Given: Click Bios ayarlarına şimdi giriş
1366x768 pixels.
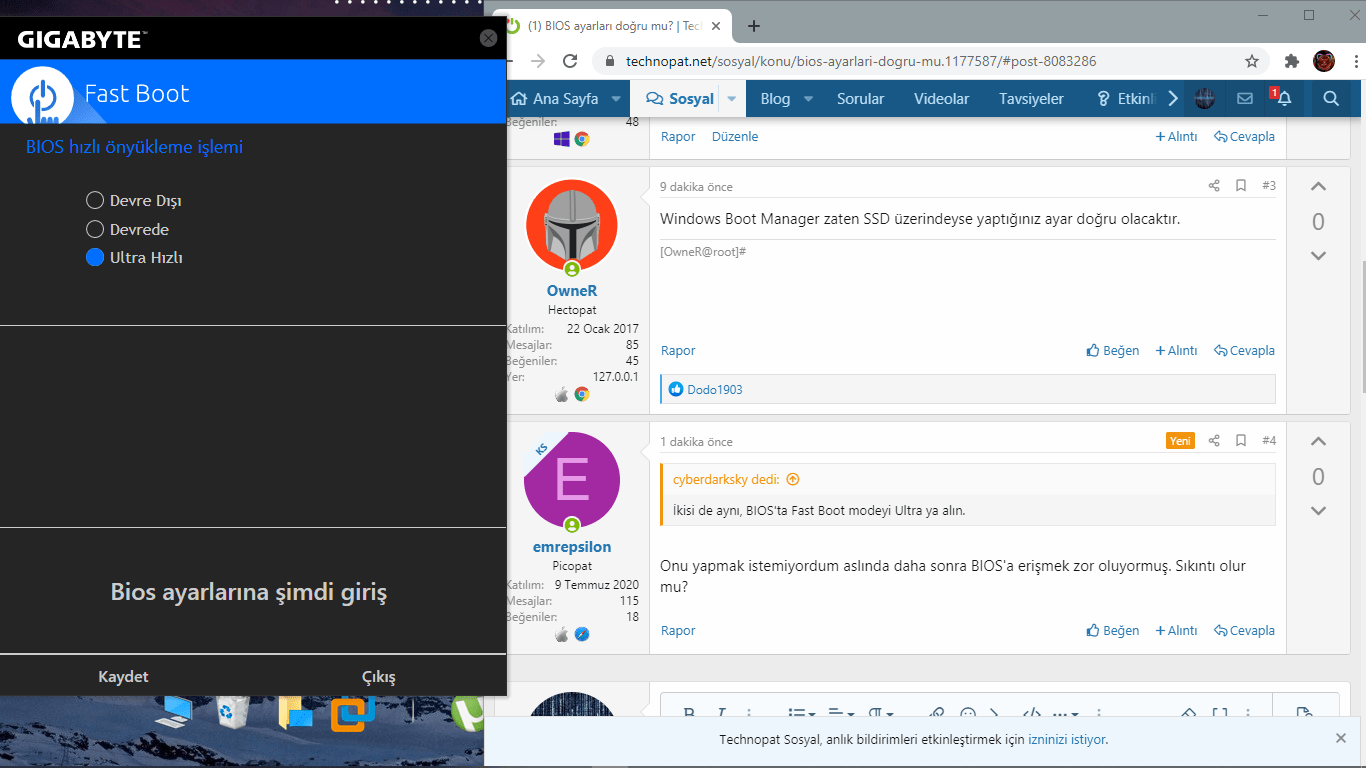Looking at the screenshot, I should (248, 592).
